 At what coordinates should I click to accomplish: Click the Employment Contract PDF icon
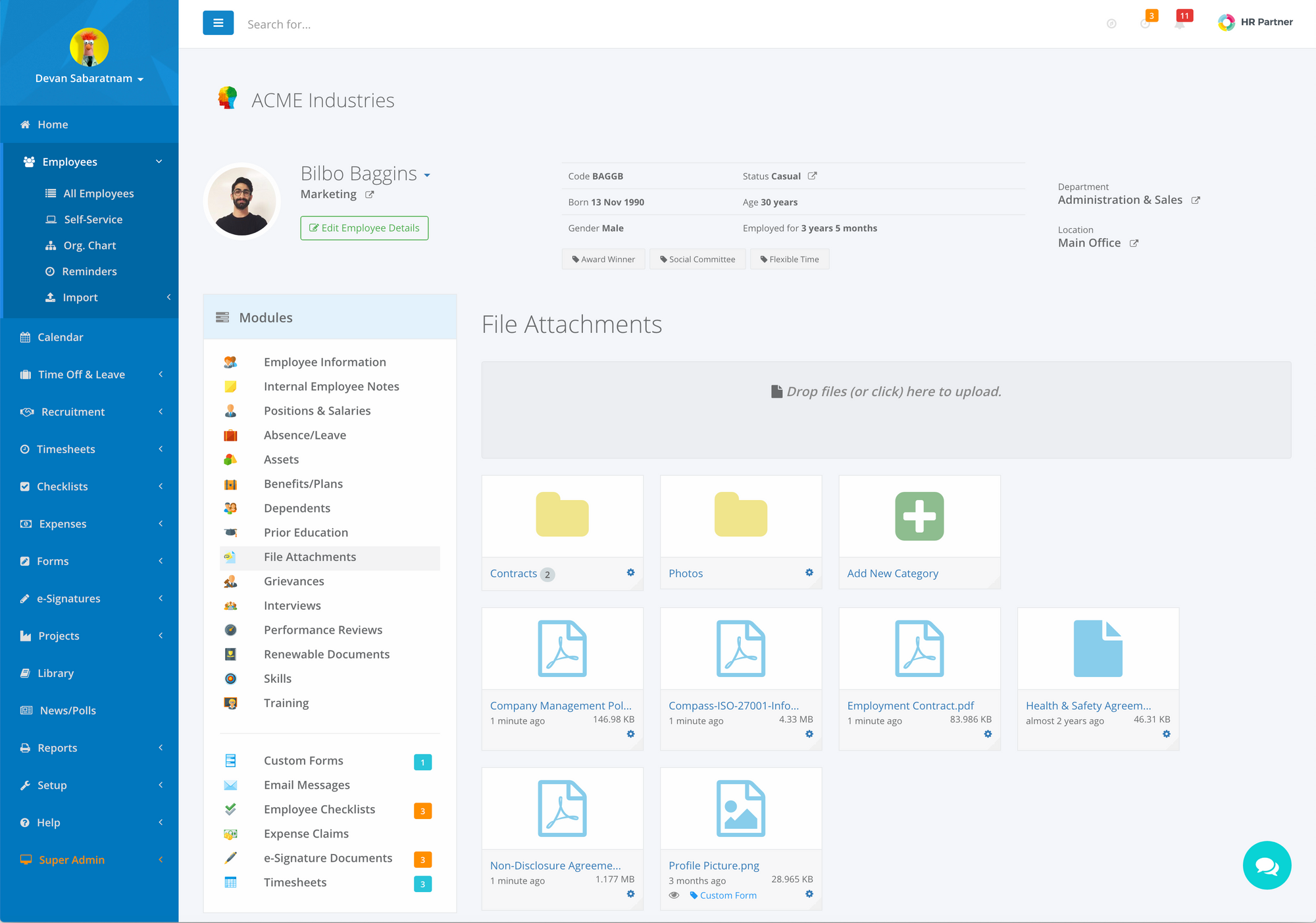click(x=919, y=649)
